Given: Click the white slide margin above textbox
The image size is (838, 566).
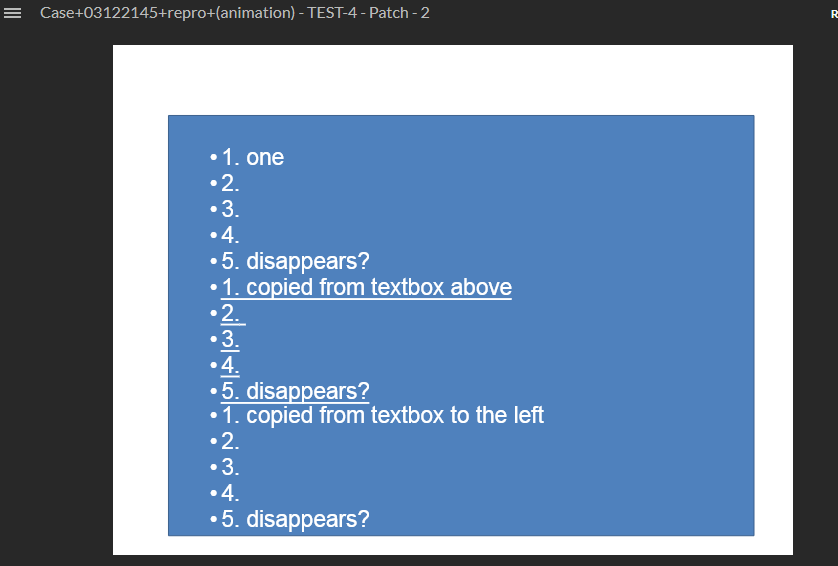Looking at the screenshot, I should click(x=452, y=80).
